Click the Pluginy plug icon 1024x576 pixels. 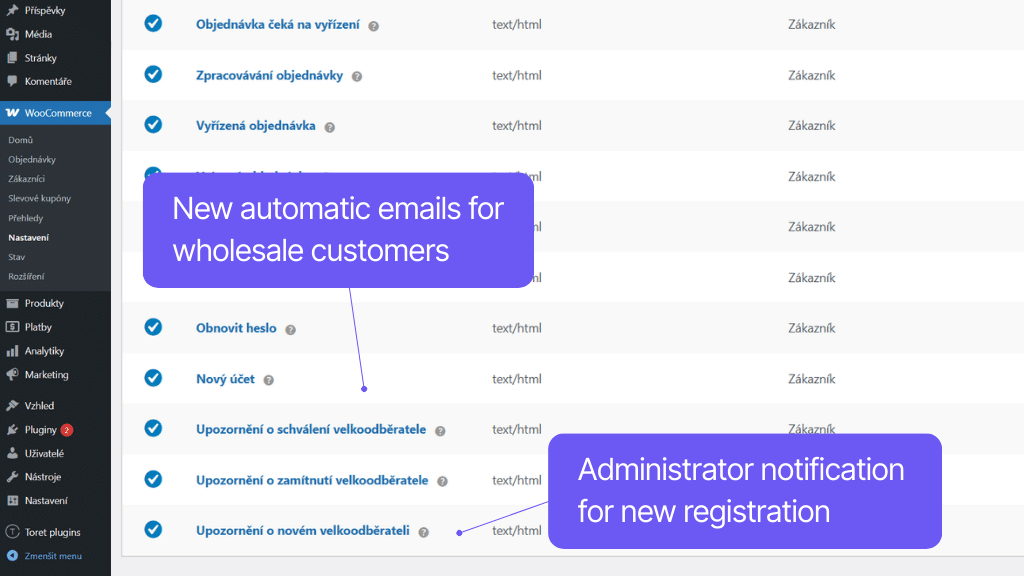click(x=12, y=430)
